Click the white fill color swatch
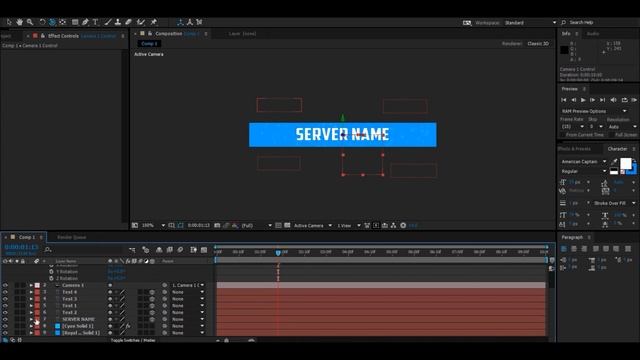Viewport: 640px width, 360px height. 626,163
